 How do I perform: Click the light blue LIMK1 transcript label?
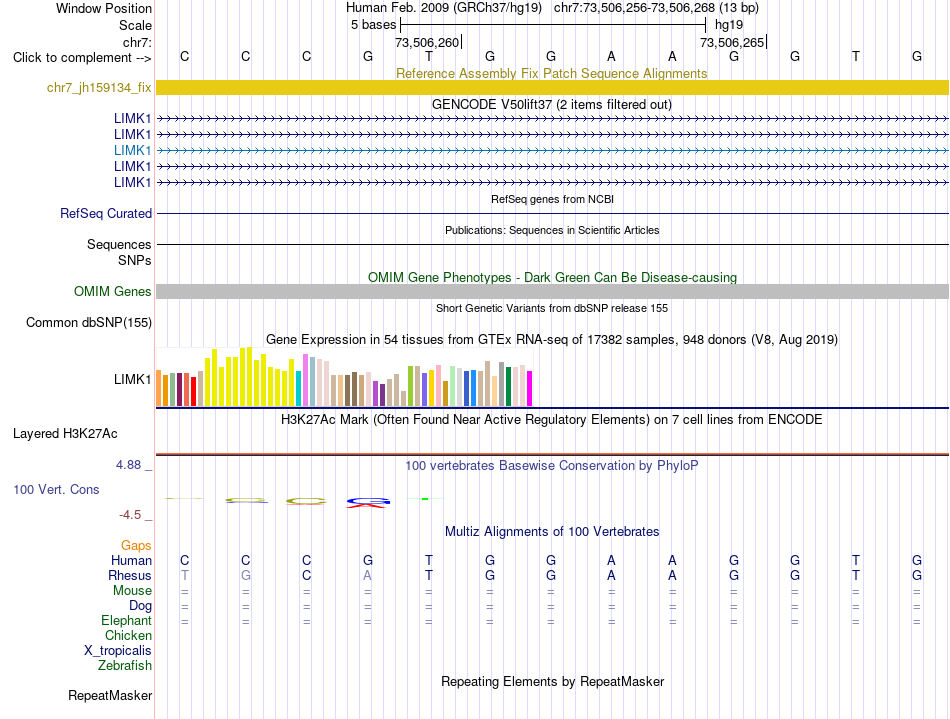[132, 150]
